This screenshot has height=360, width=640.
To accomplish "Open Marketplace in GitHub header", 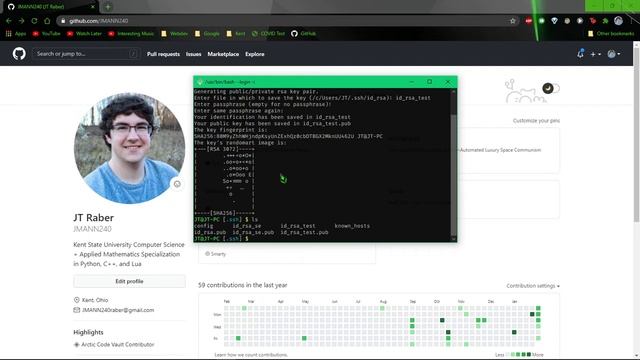I will (223, 54).
